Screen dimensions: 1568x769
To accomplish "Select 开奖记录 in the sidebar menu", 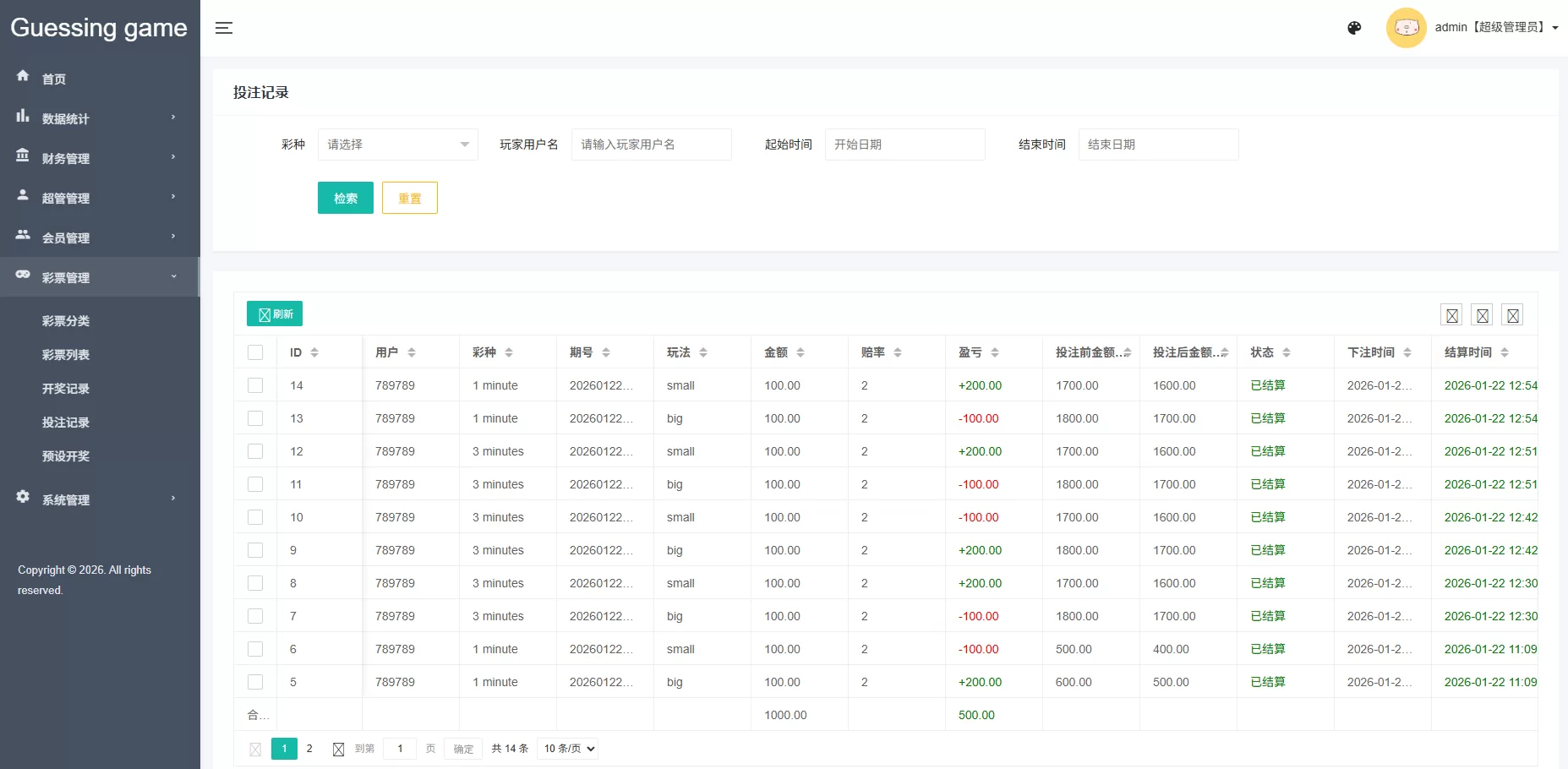I will click(66, 389).
